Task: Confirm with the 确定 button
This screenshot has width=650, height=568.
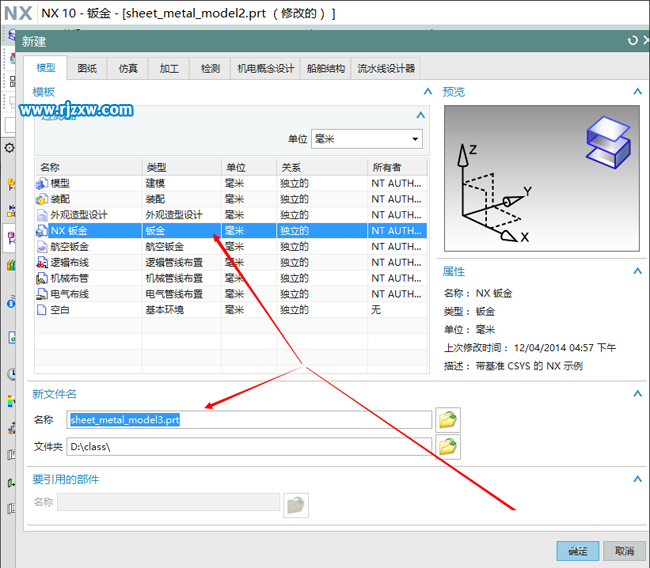Action: 577,551
